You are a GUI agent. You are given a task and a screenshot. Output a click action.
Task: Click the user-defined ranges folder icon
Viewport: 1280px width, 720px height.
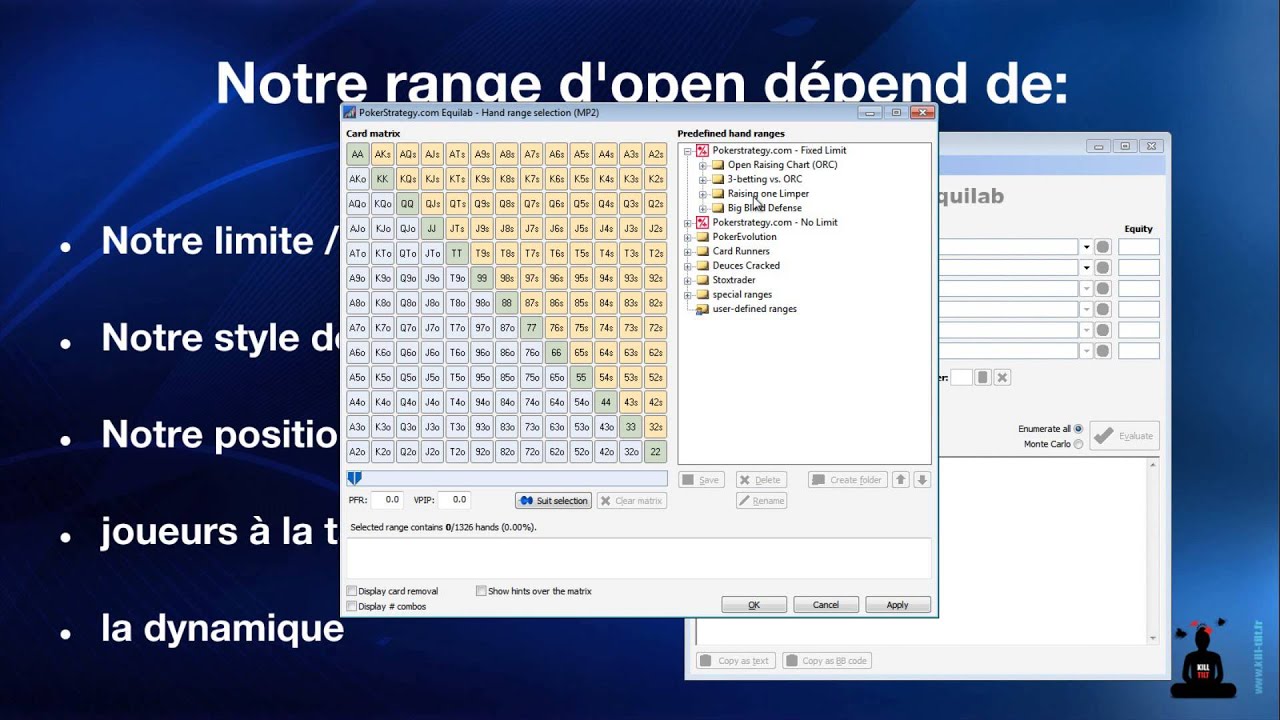click(702, 309)
